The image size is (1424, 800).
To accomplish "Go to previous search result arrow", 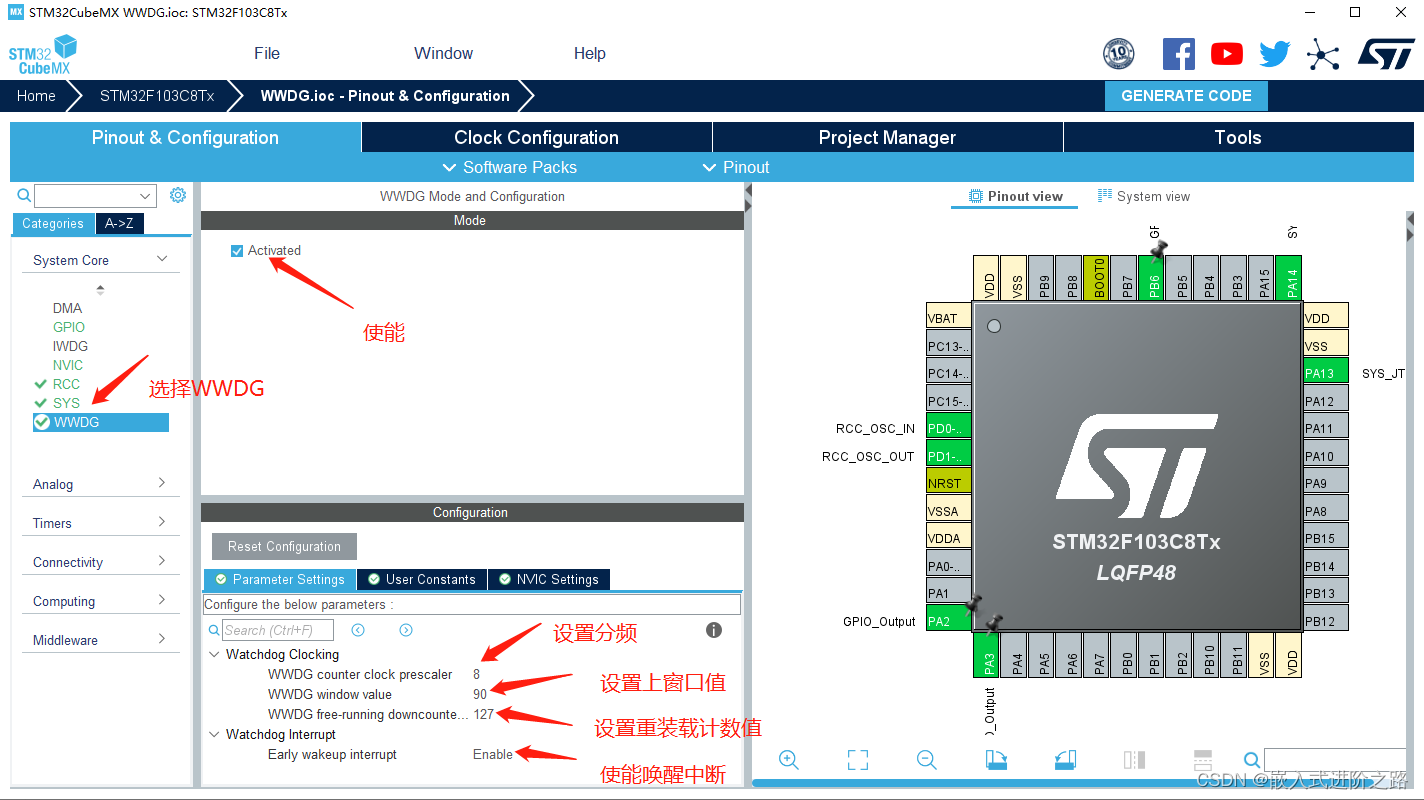I will click(x=358, y=630).
